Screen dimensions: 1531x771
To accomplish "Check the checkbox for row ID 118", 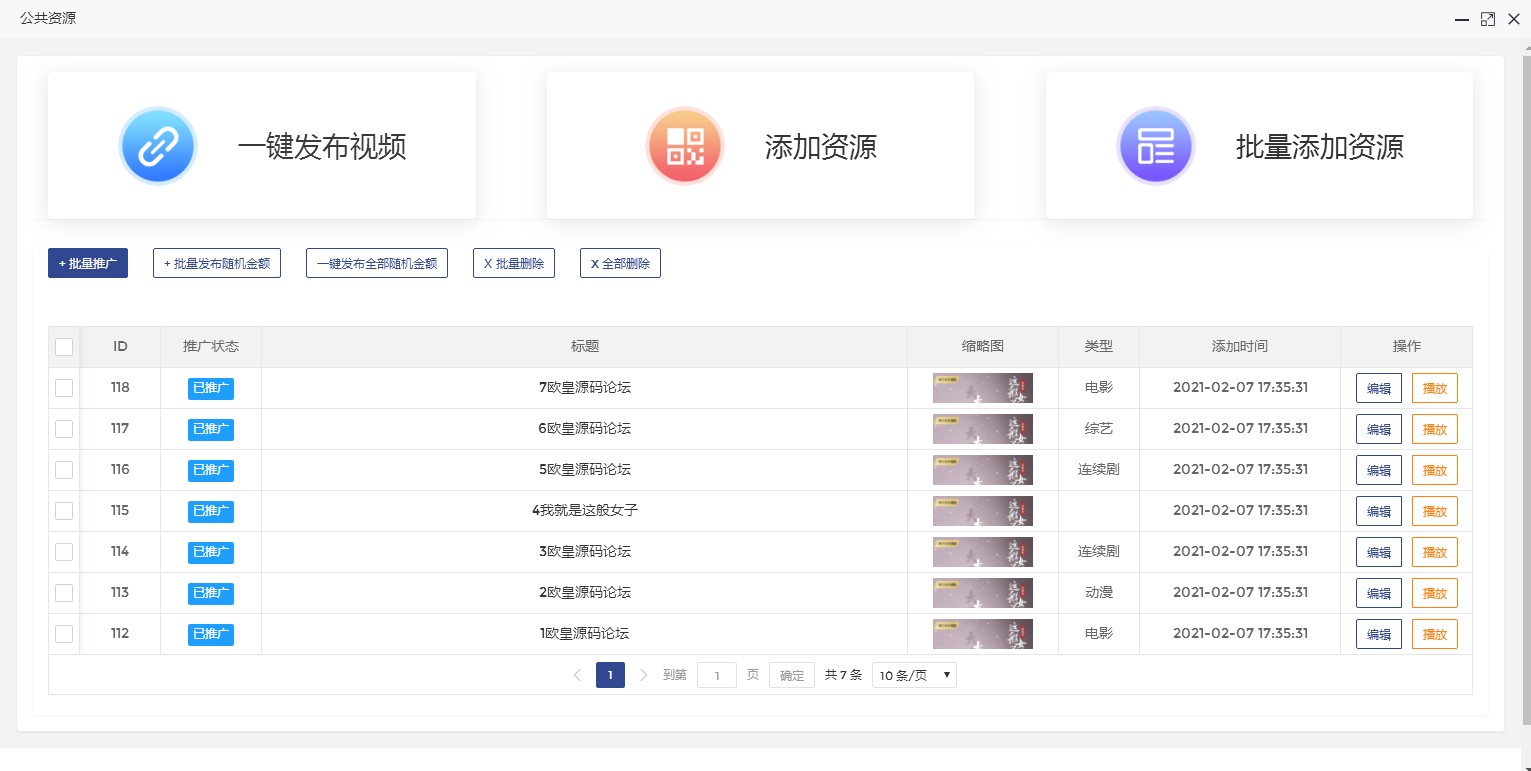I will [x=64, y=387].
